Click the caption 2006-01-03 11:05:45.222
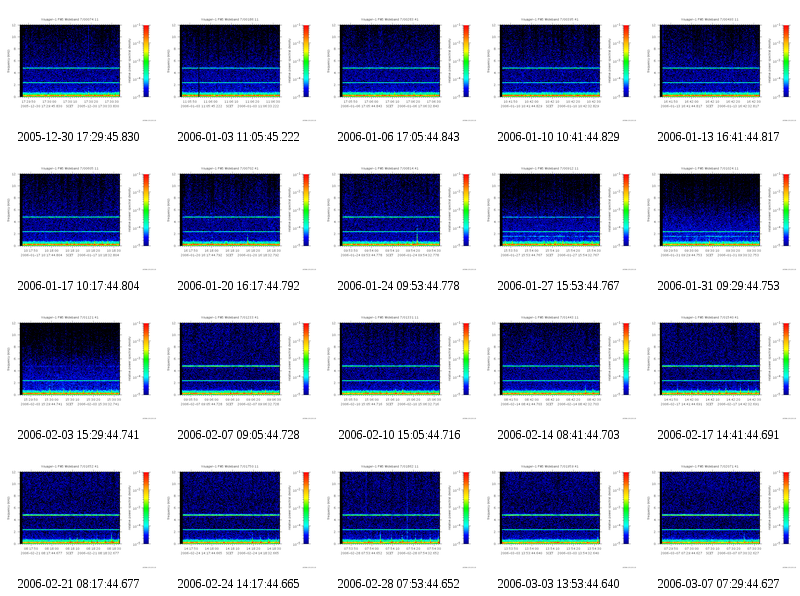The height and width of the screenshot is (596, 800). pyautogui.click(x=238, y=137)
